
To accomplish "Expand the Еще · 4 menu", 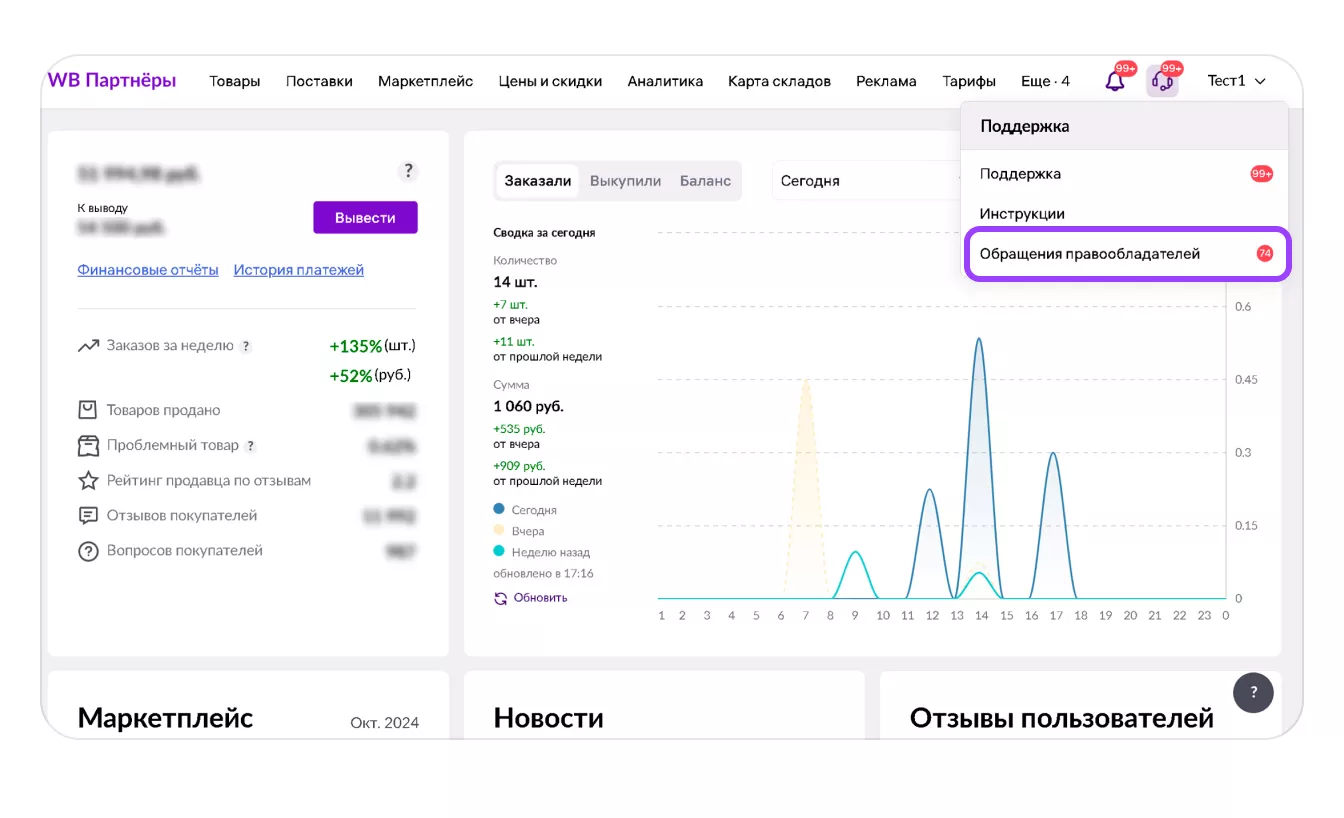I will pos(1045,81).
